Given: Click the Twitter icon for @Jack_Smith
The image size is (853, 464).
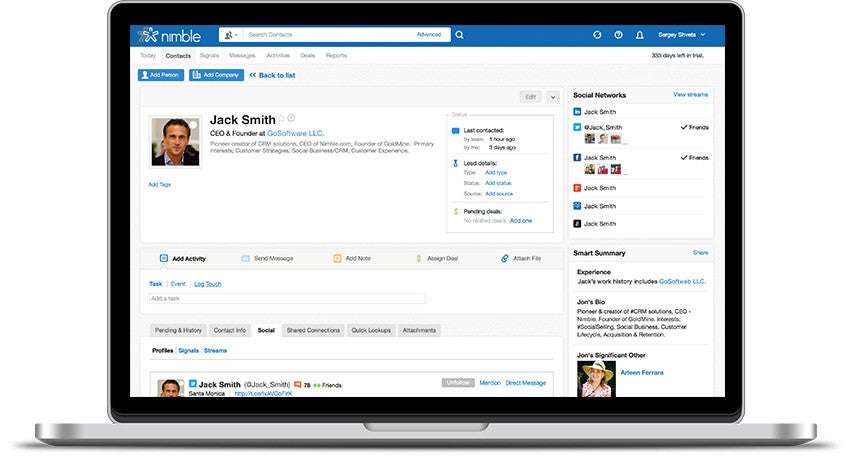Looking at the screenshot, I should point(577,127).
